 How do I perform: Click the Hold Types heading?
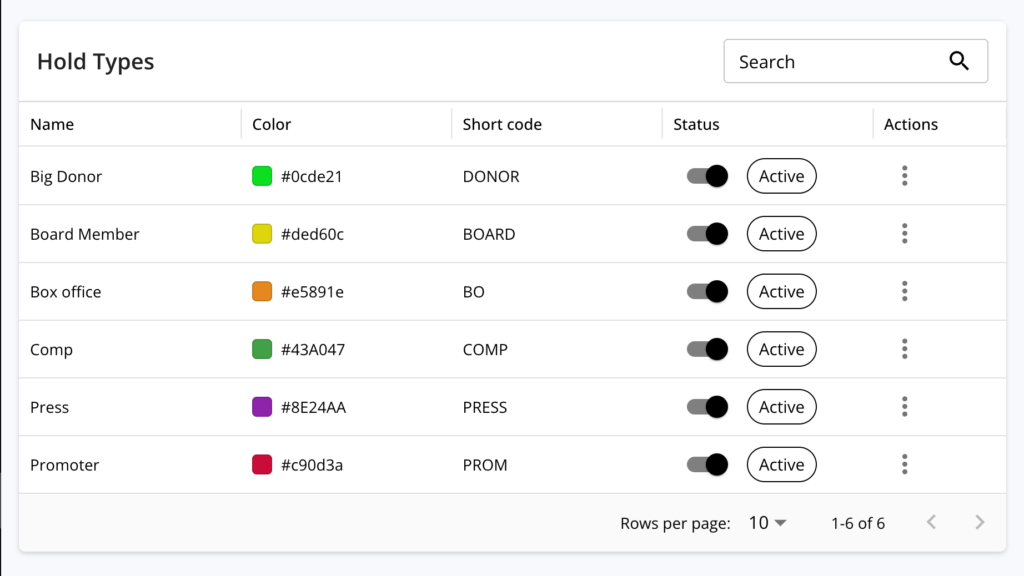[x=95, y=61]
